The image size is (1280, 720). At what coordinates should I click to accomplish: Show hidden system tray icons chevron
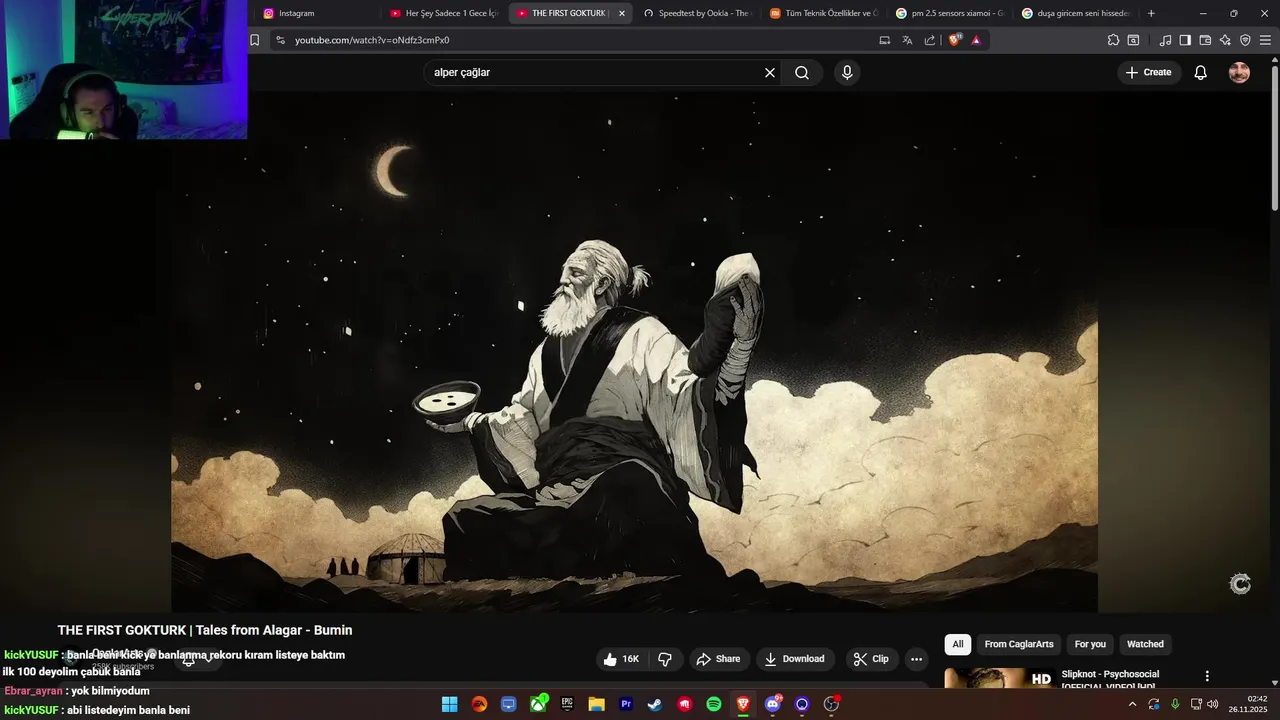[1132, 704]
